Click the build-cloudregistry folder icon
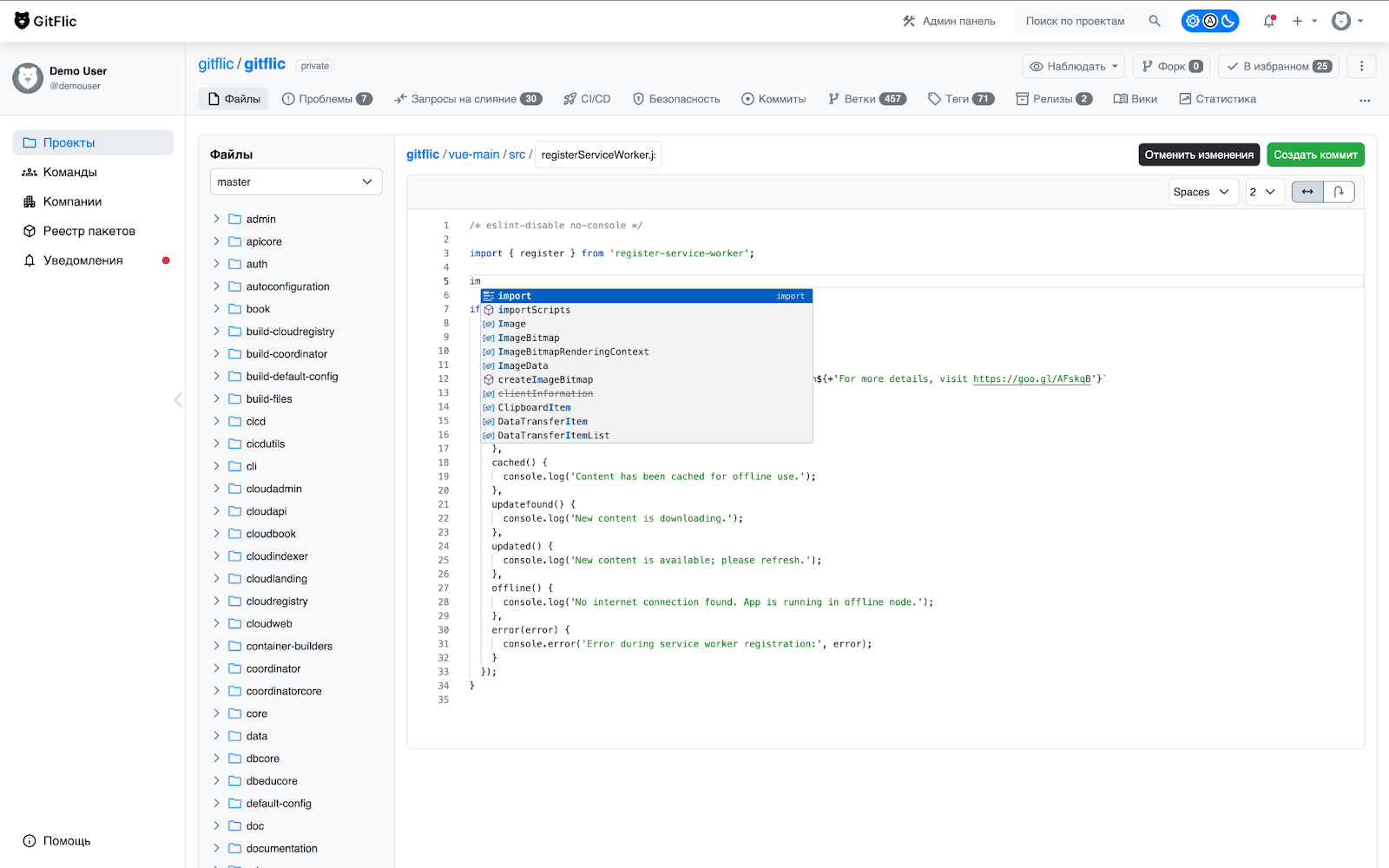The width and height of the screenshot is (1389, 868). [x=234, y=332]
